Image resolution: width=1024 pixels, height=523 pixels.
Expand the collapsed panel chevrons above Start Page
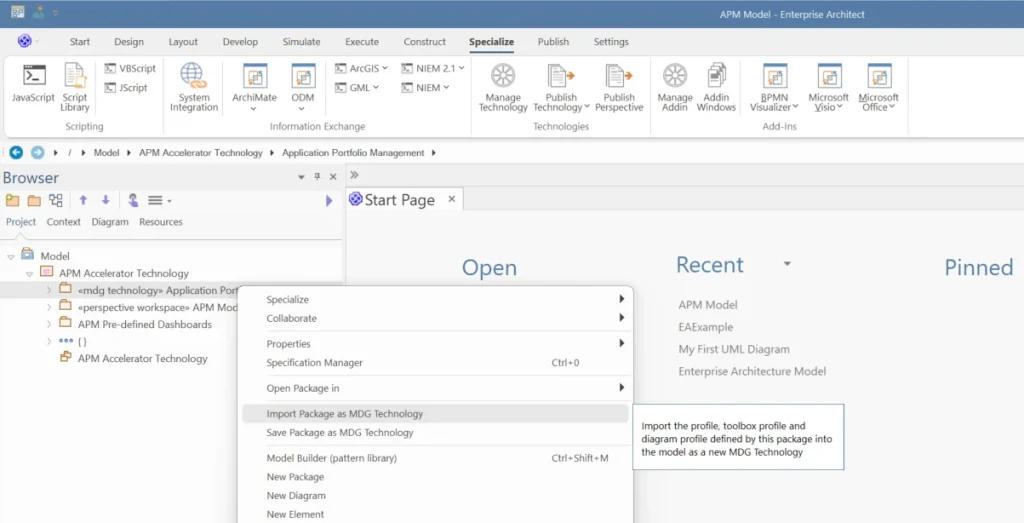click(355, 175)
